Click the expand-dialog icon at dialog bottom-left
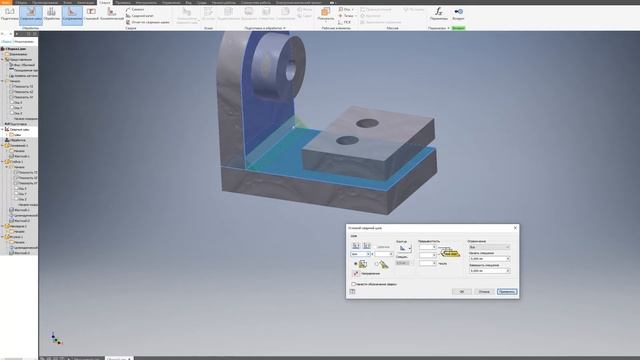Screen dimensions: 640x360 (x=352, y=291)
